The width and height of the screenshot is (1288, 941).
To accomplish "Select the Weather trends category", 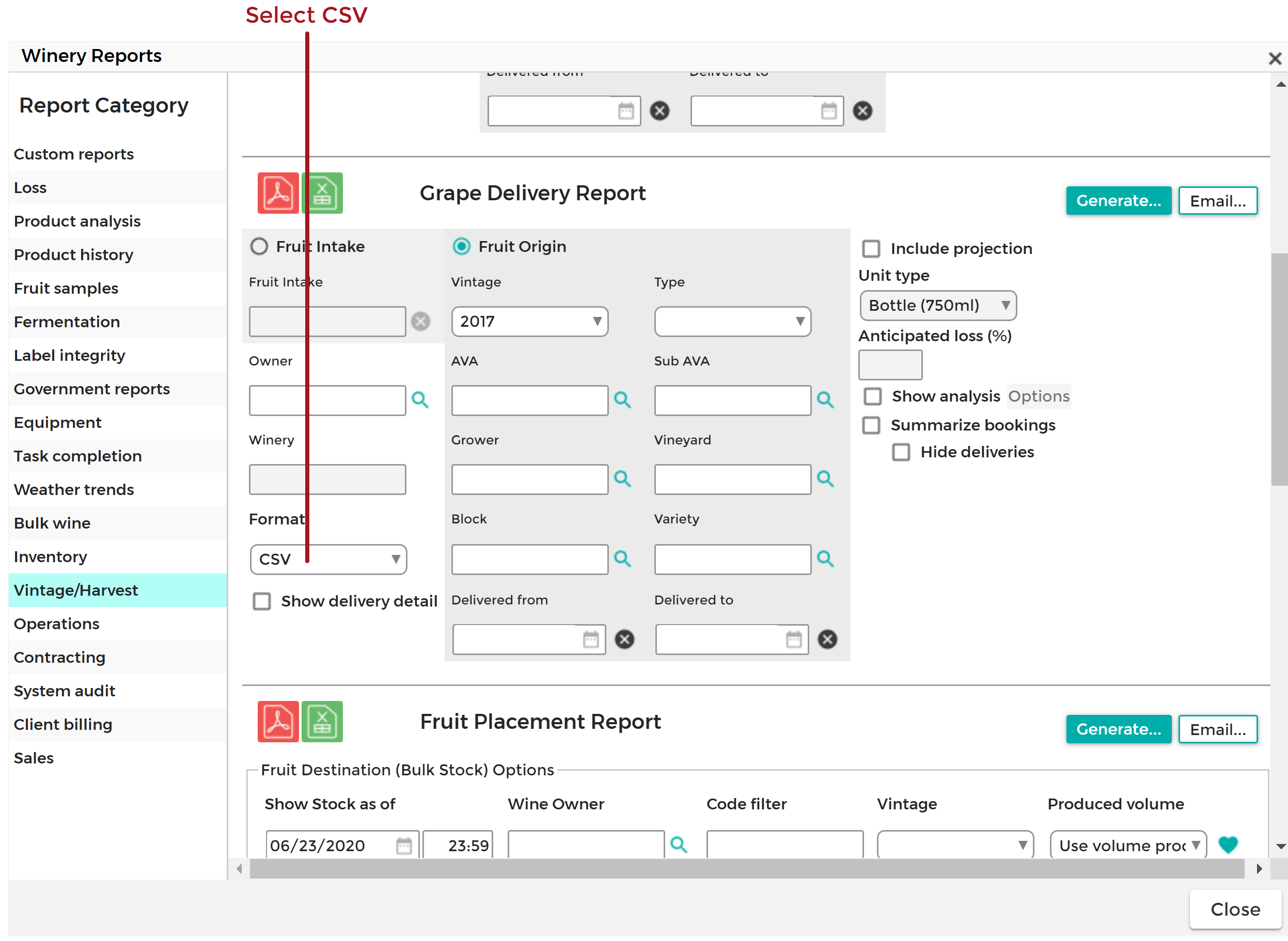I will click(118, 490).
